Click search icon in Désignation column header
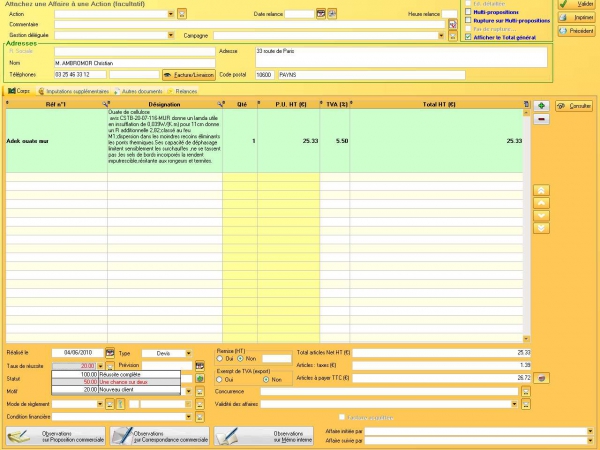The height and width of the screenshot is (450, 600). click(x=220, y=104)
